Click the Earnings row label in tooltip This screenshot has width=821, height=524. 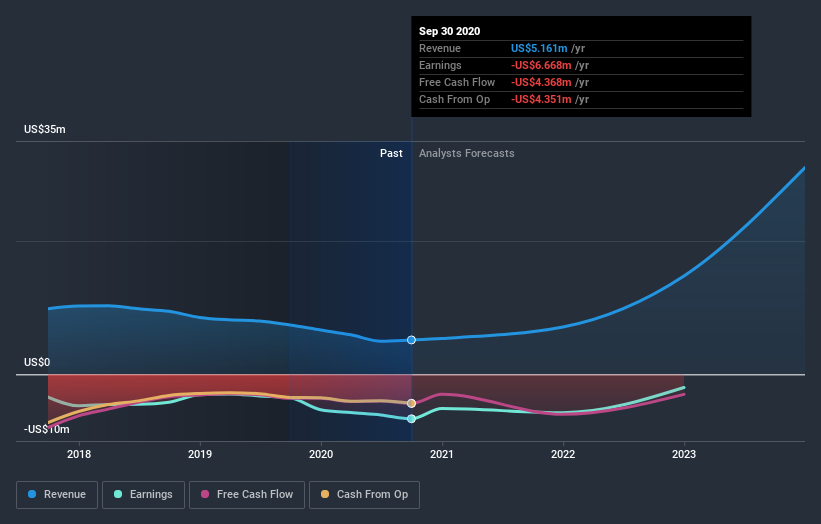[440, 65]
